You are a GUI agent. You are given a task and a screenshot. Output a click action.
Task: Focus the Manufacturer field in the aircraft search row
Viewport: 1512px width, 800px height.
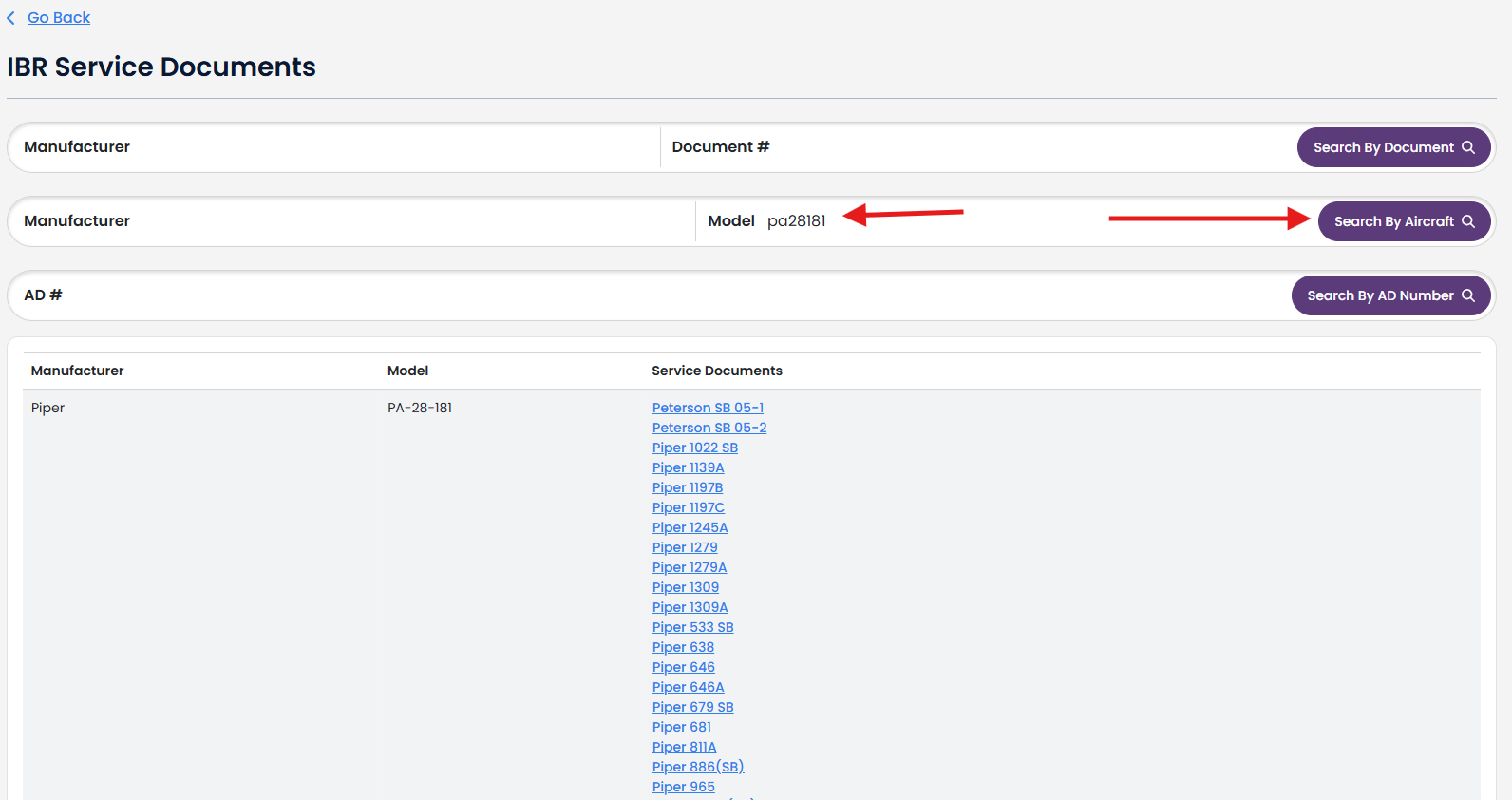coord(353,221)
